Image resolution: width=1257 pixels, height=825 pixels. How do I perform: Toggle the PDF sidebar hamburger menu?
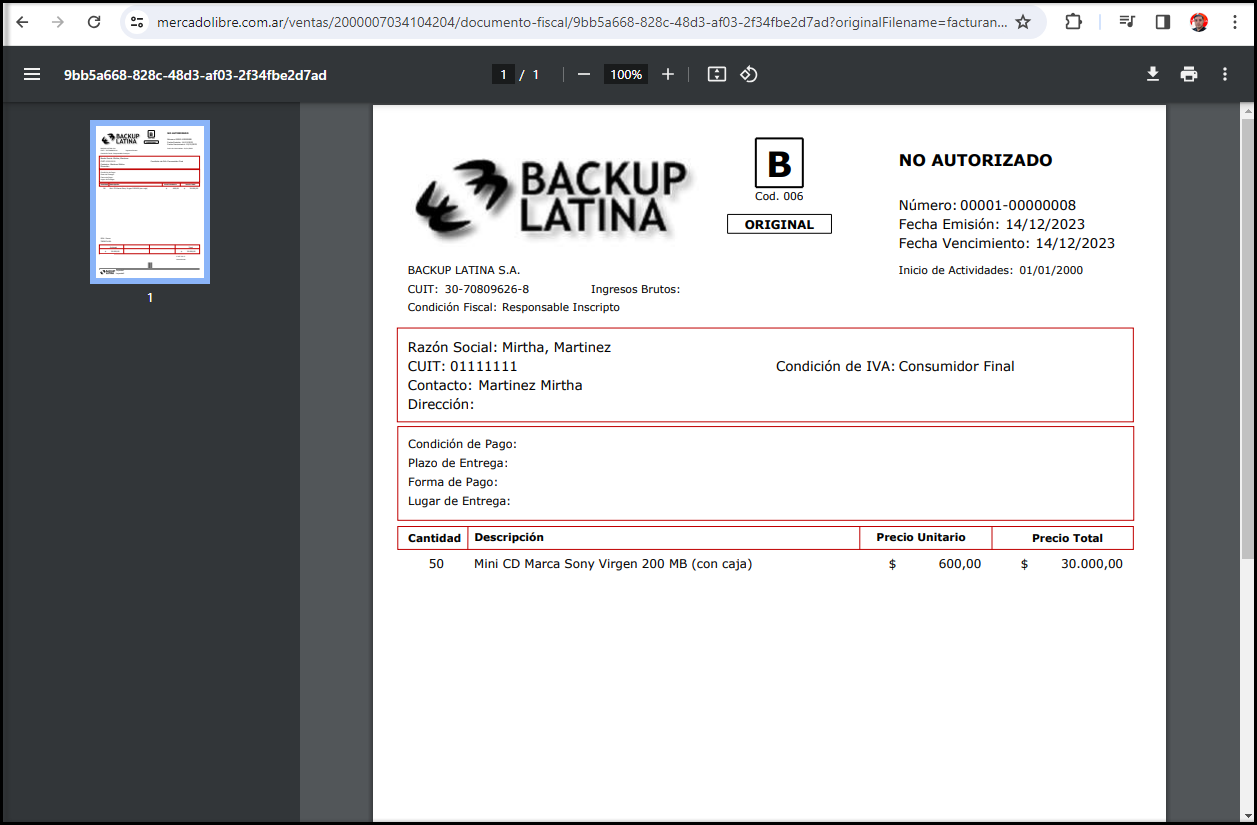pos(32,74)
